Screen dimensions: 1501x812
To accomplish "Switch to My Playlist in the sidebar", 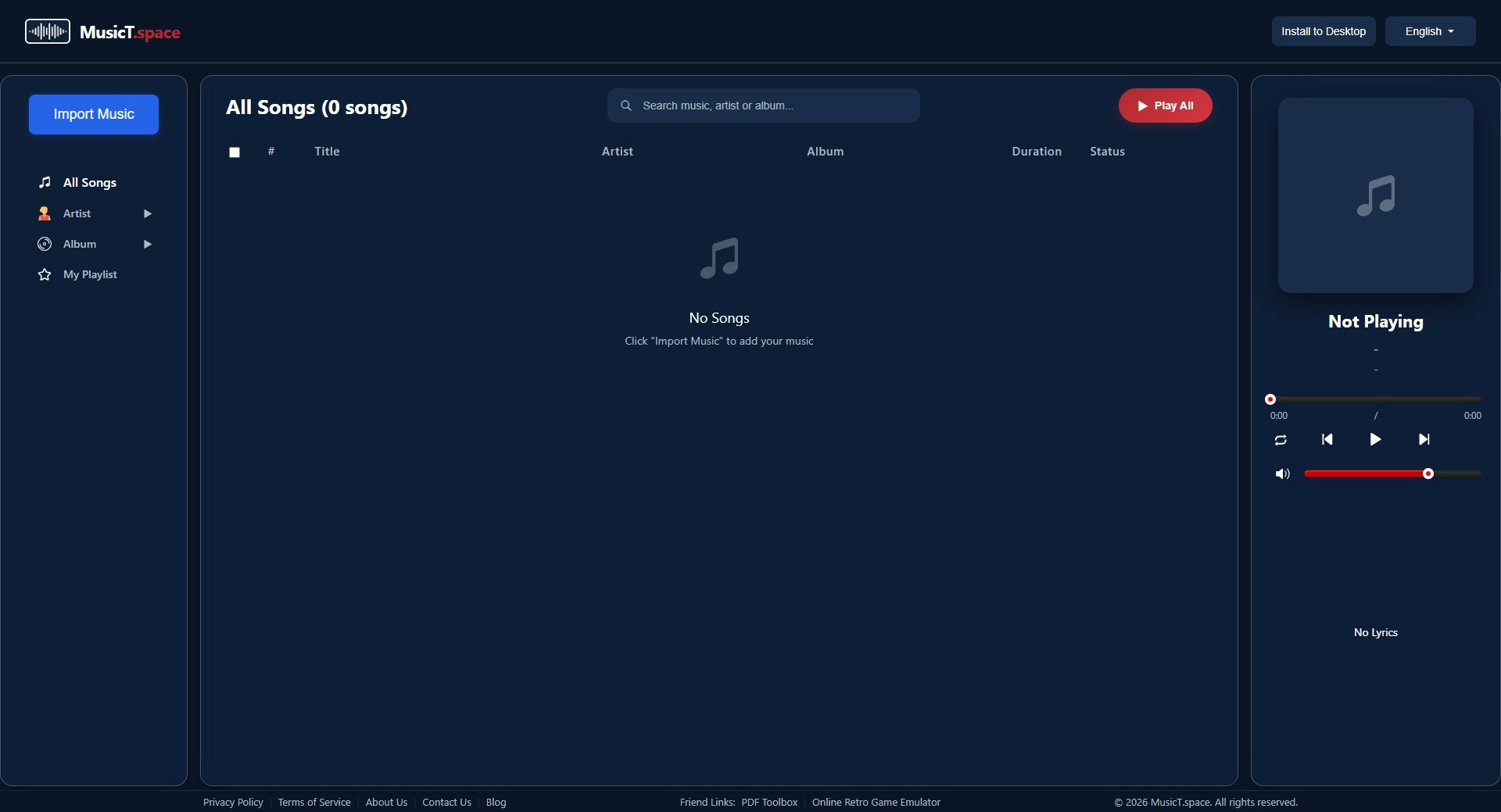I will [x=88, y=274].
